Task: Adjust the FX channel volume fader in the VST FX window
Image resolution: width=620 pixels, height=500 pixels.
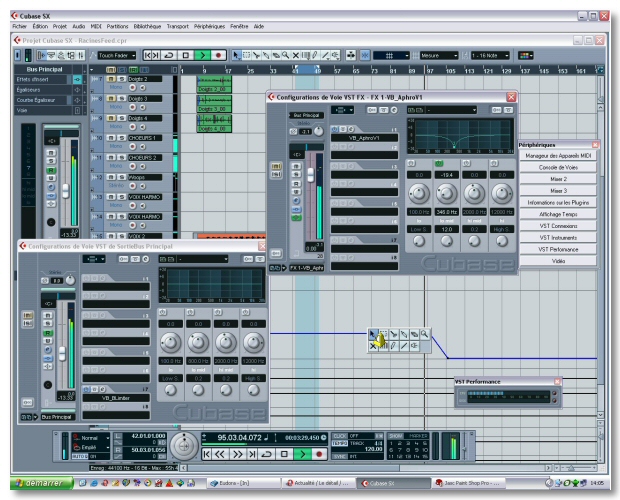Action: click(311, 174)
